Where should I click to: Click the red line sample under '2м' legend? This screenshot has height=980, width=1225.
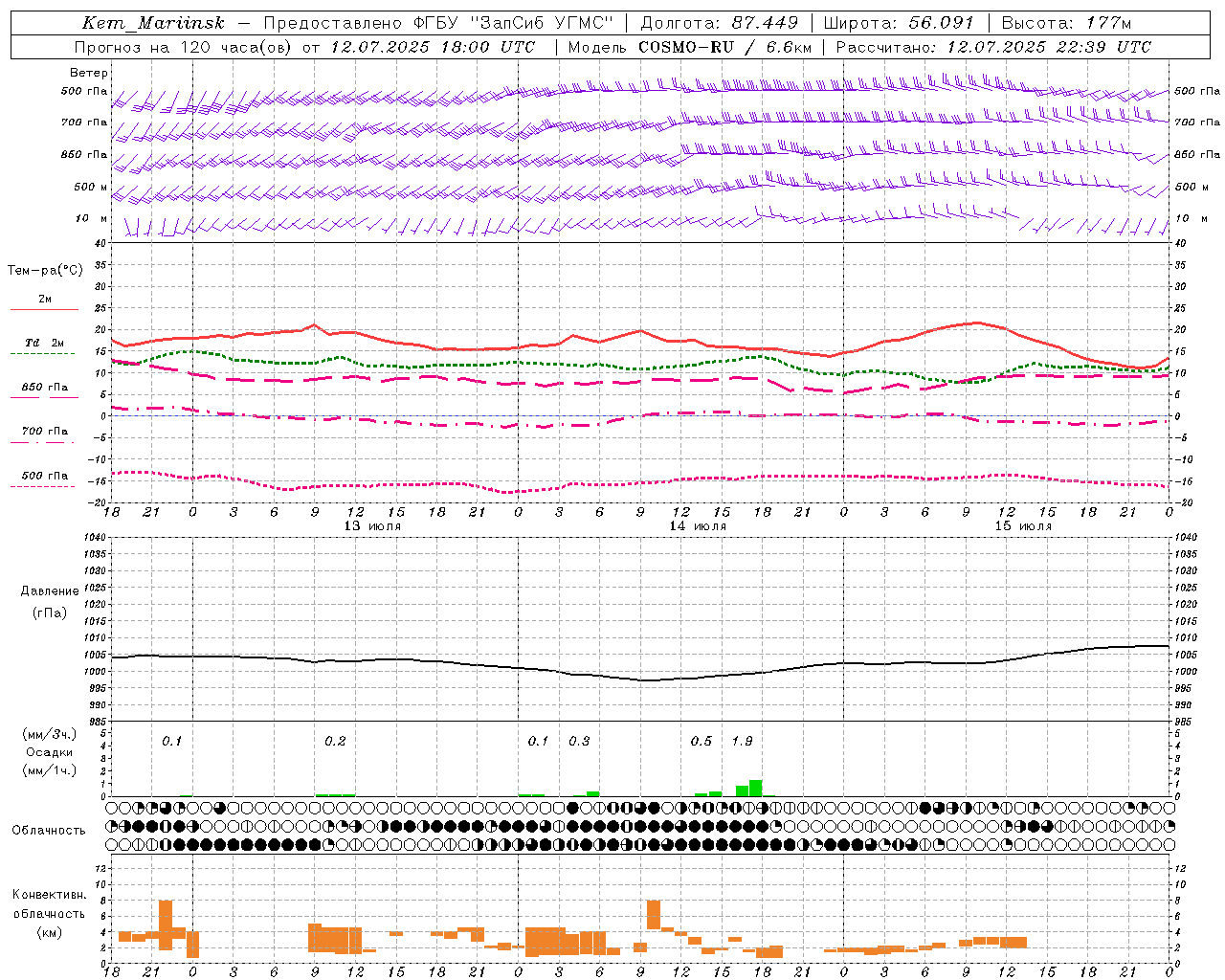[44, 309]
